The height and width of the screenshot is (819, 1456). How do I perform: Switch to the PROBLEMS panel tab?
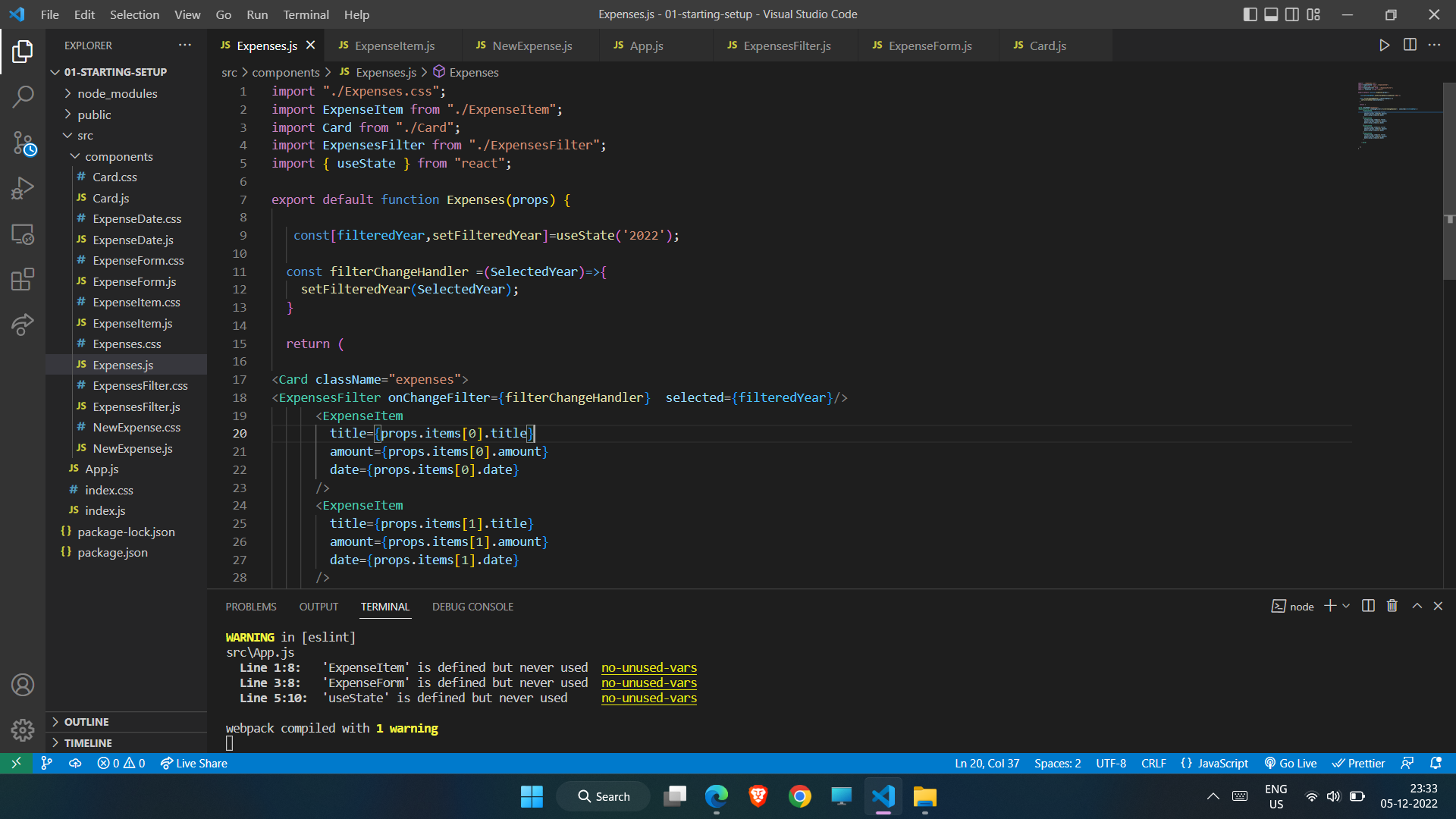[251, 607]
